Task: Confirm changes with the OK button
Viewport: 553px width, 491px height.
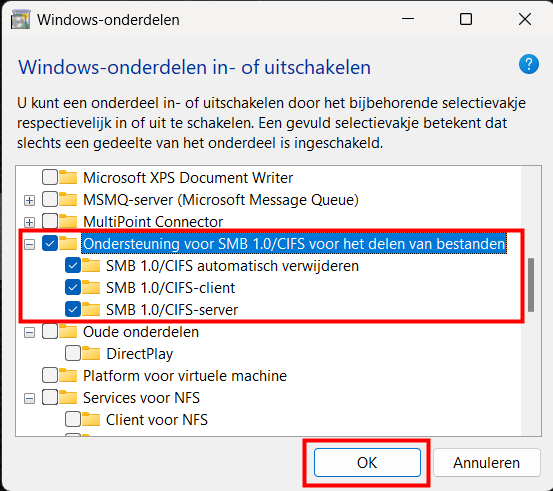Action: pos(367,462)
